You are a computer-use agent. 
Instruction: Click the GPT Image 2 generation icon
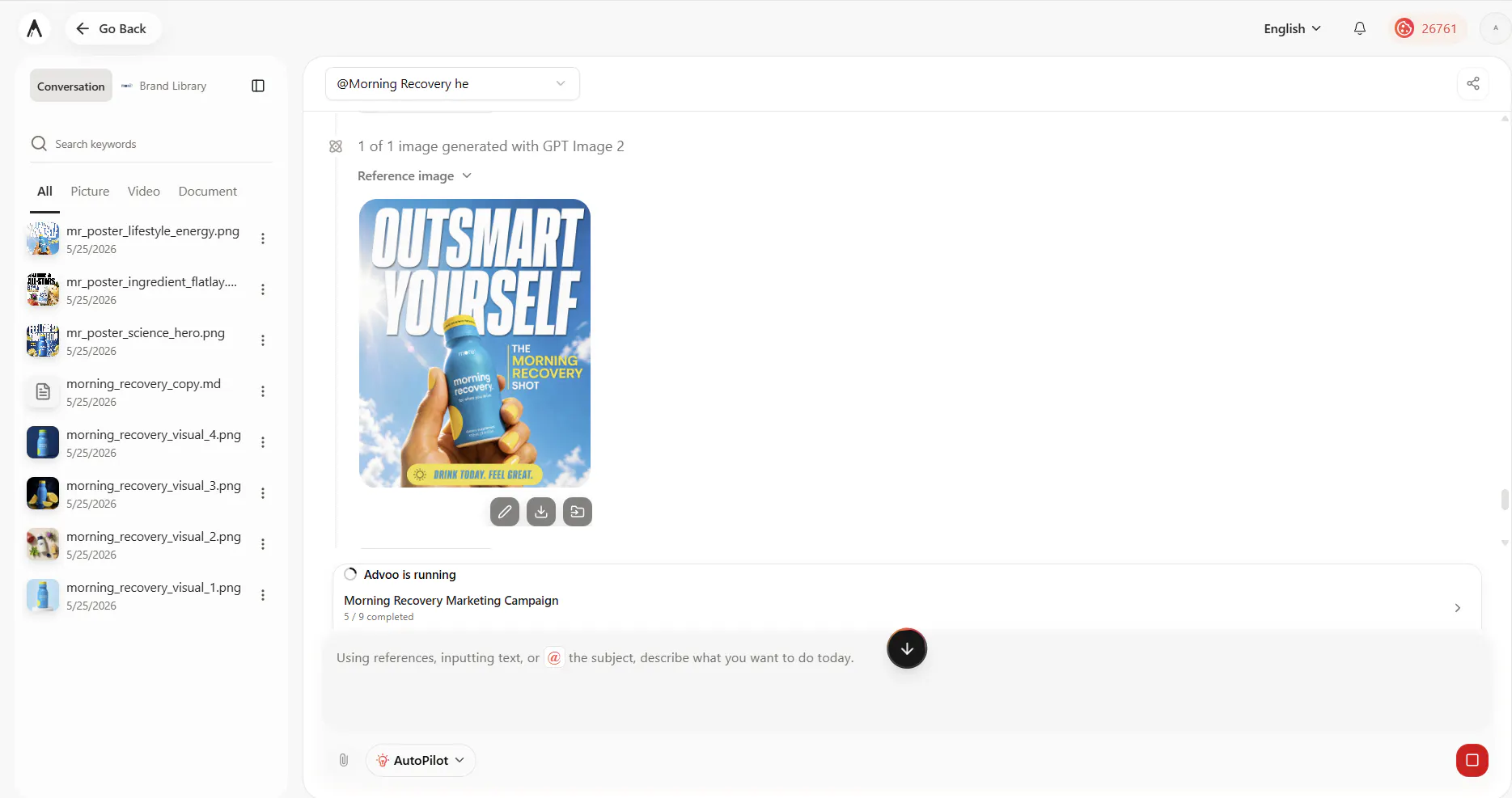[336, 146]
